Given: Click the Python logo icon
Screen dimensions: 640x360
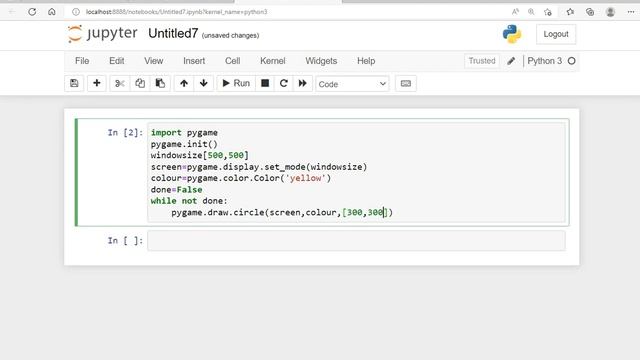Looking at the screenshot, I should point(512,34).
